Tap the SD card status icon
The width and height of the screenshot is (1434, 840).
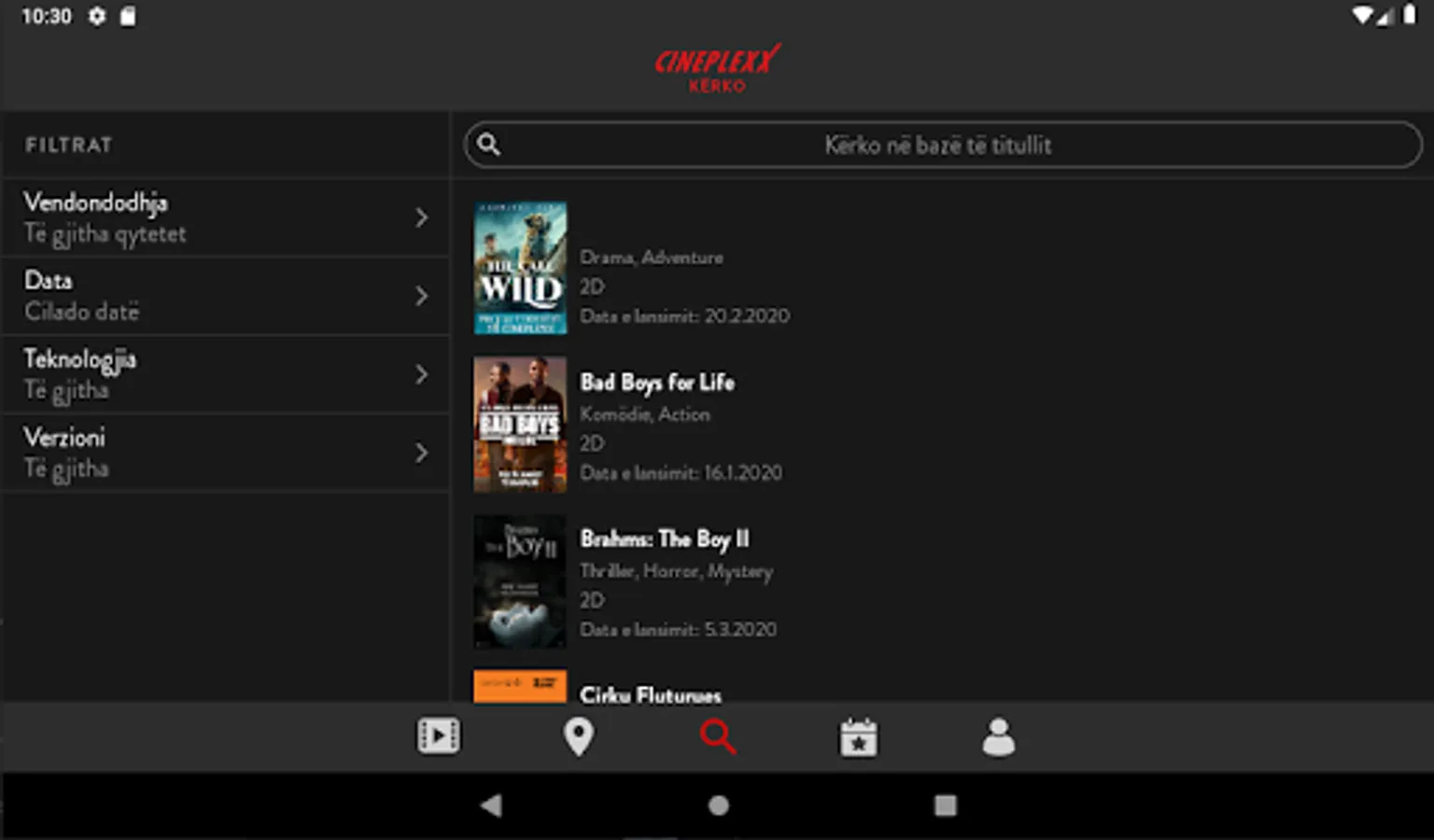128,16
